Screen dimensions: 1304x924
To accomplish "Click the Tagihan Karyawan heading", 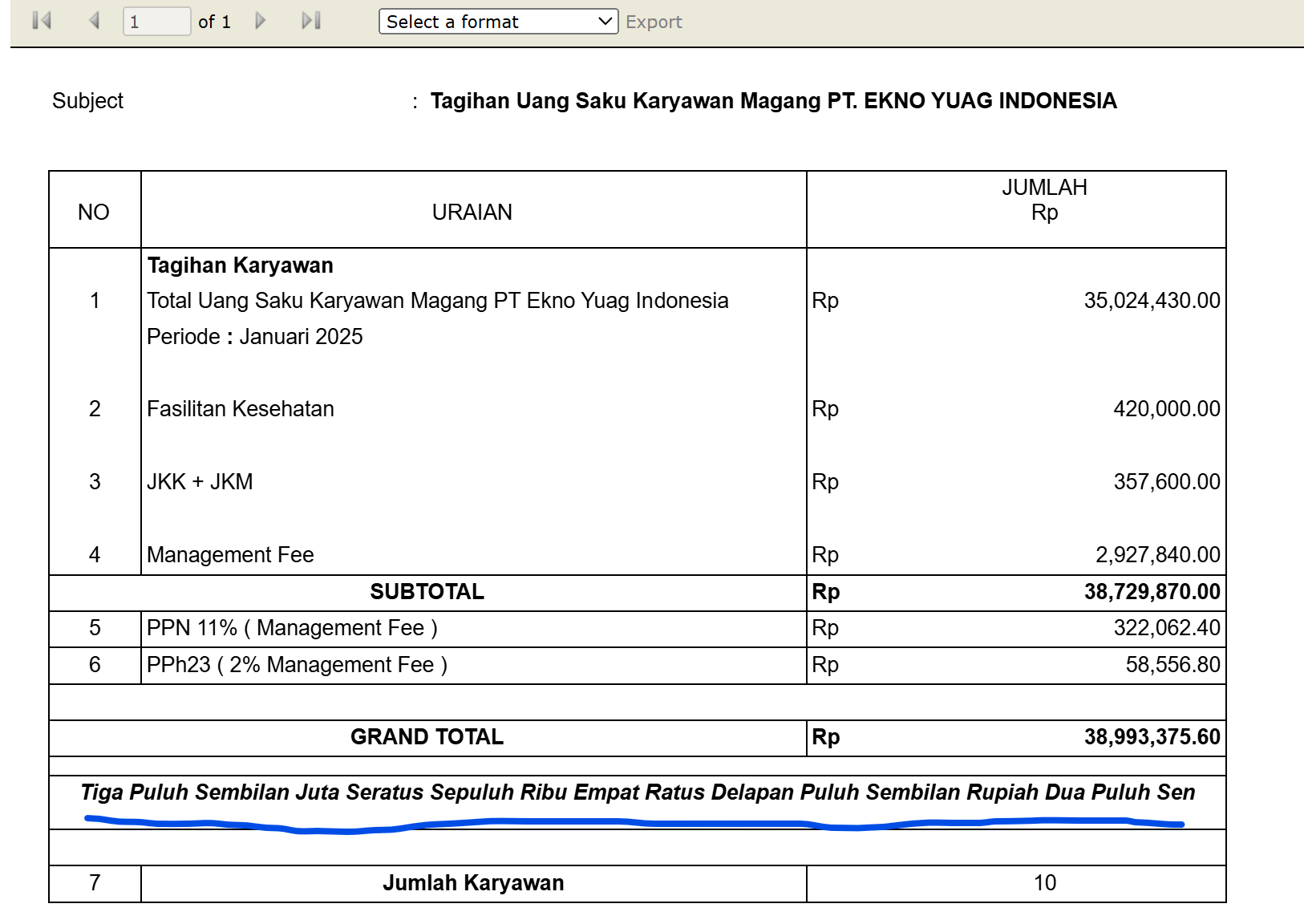I will (240, 265).
